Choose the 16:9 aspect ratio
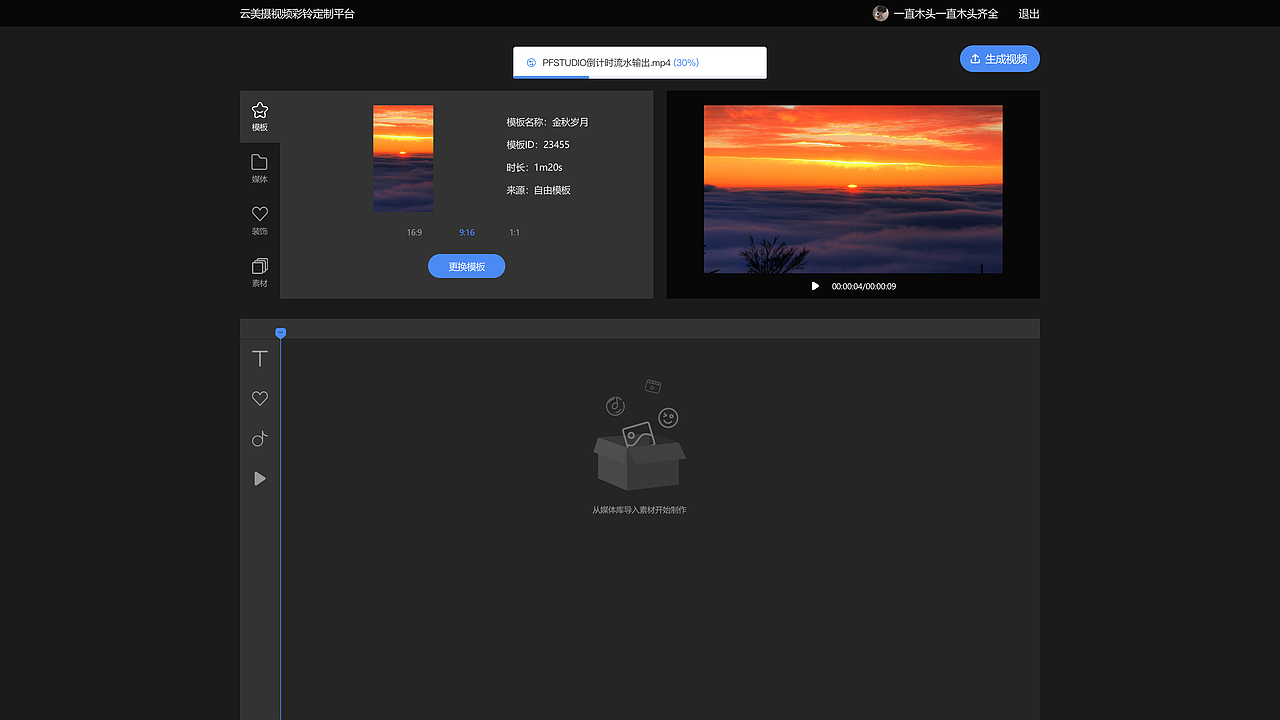Image resolution: width=1280 pixels, height=720 pixels. point(414,232)
